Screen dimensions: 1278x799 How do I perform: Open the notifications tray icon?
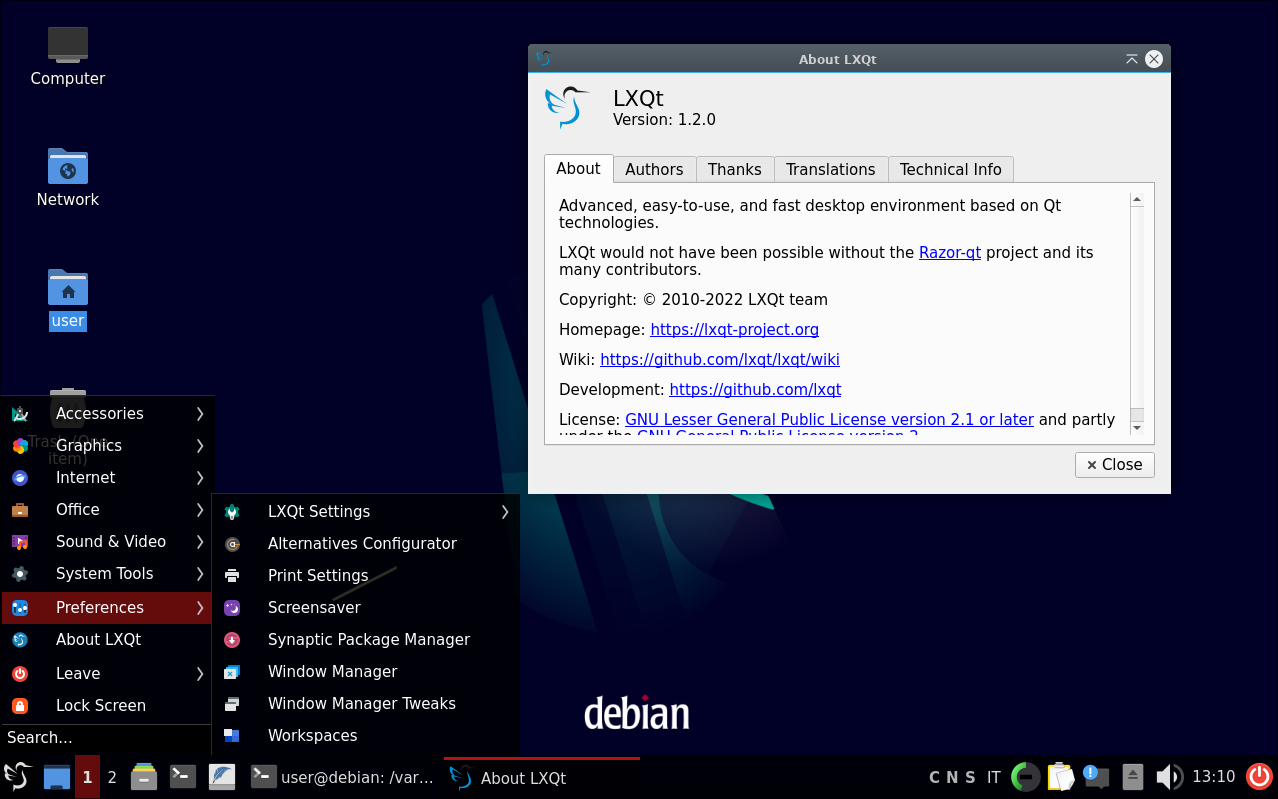click(x=1096, y=777)
